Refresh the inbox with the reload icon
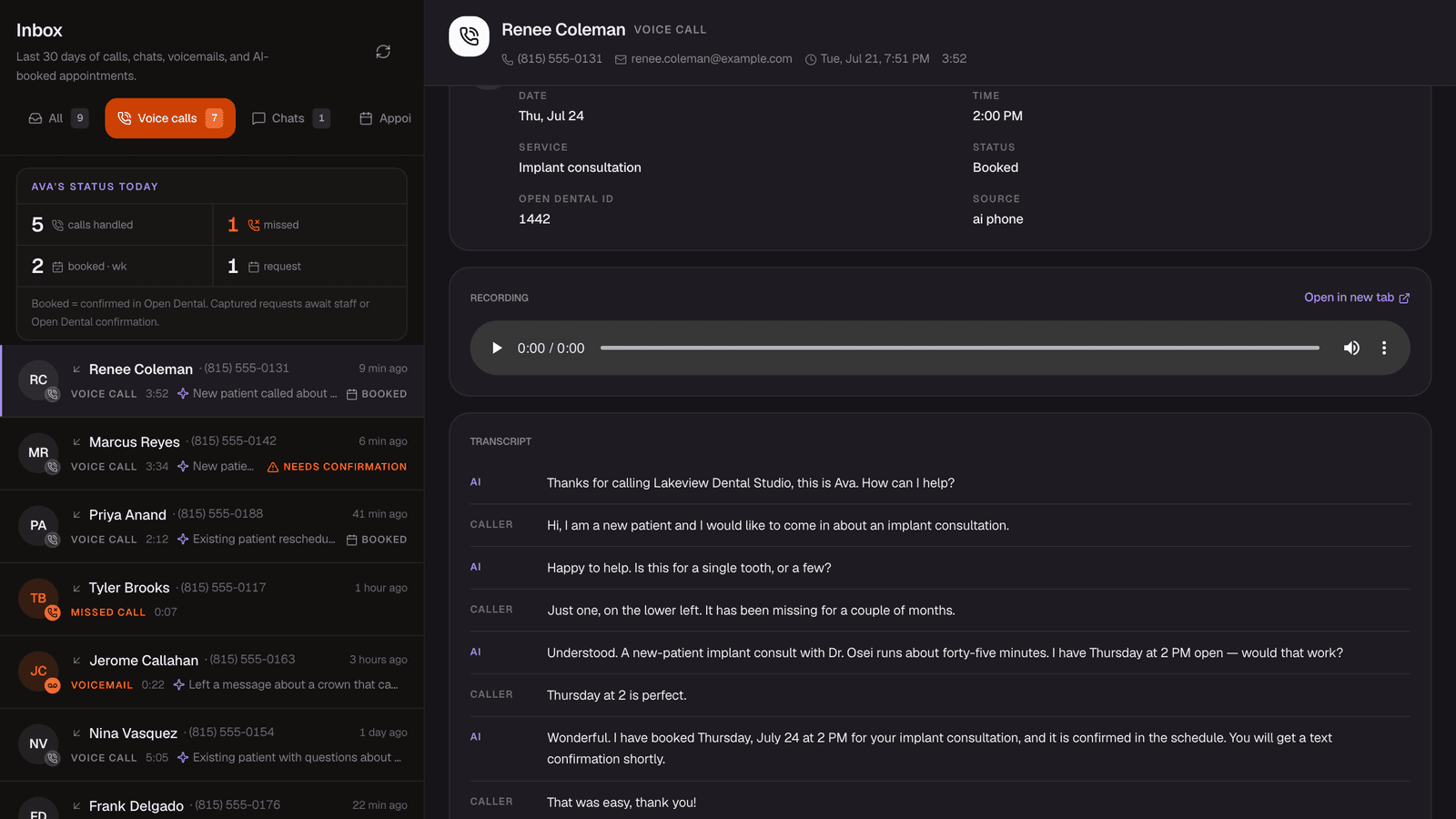This screenshot has width=1456, height=819. [x=383, y=52]
